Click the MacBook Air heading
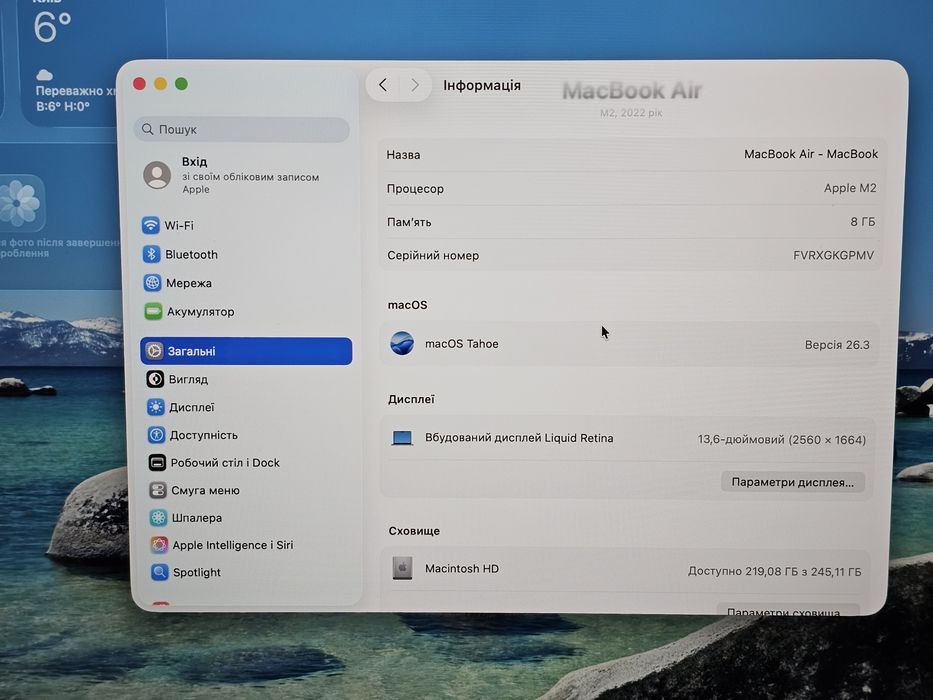The image size is (933, 700). [x=632, y=90]
